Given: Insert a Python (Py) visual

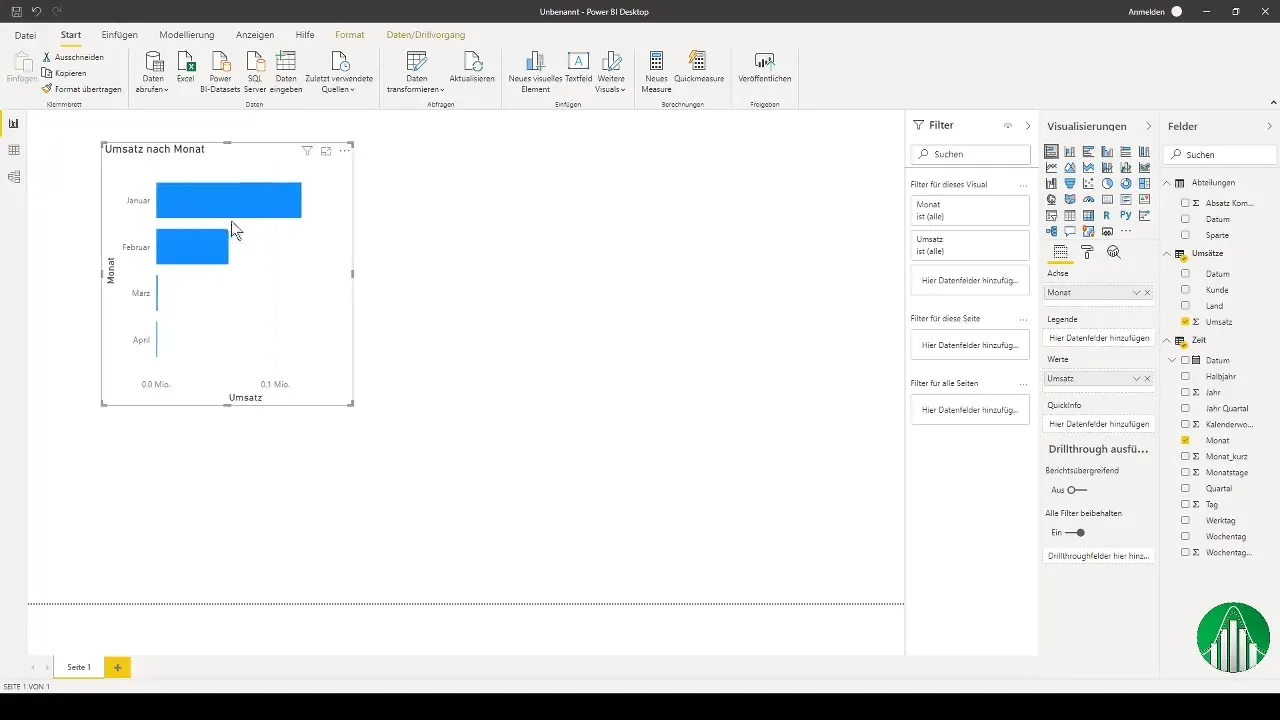Looking at the screenshot, I should tap(1126, 215).
